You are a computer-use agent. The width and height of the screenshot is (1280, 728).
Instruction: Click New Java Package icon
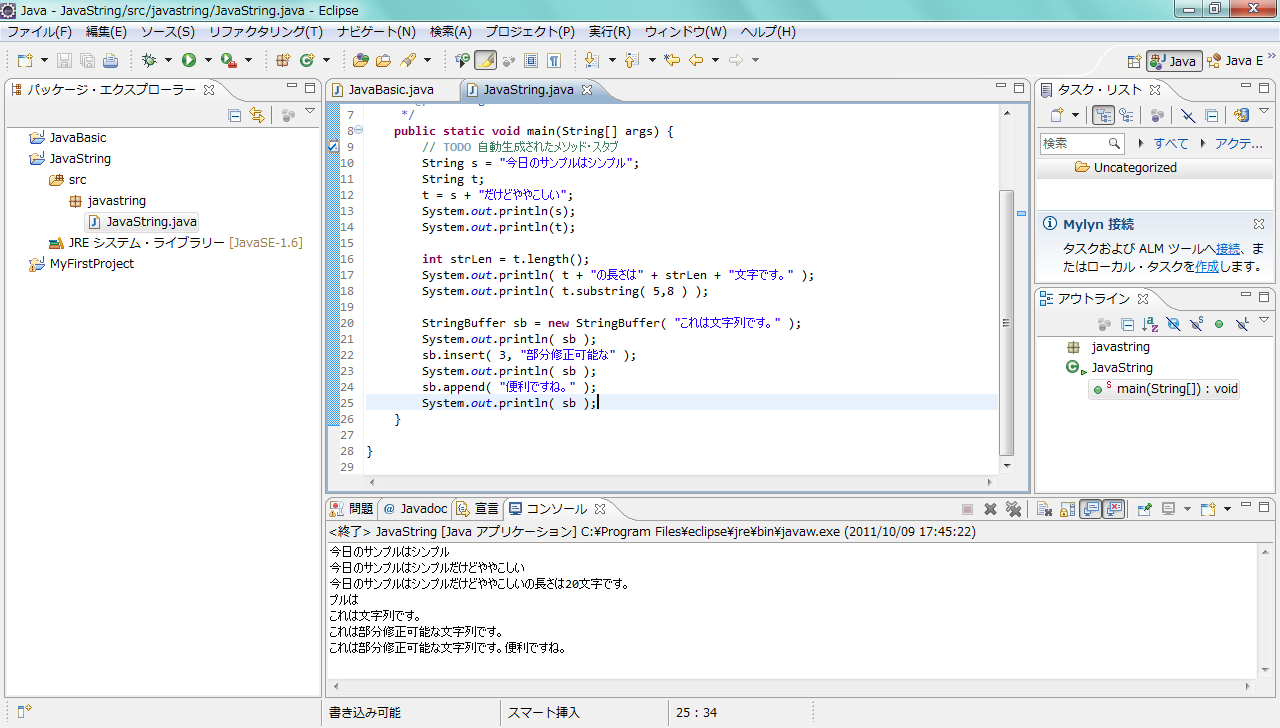(x=283, y=60)
